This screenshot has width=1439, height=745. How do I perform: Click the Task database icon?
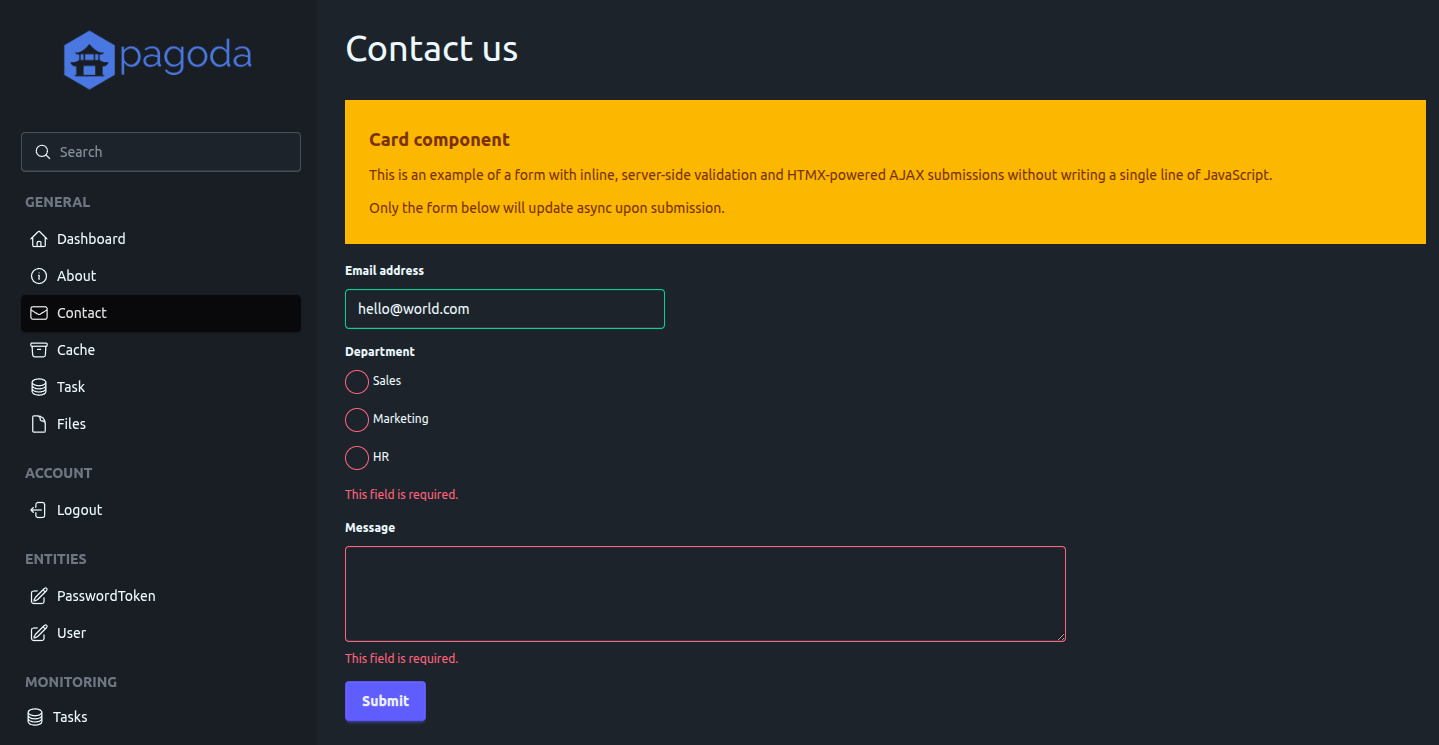click(x=38, y=386)
